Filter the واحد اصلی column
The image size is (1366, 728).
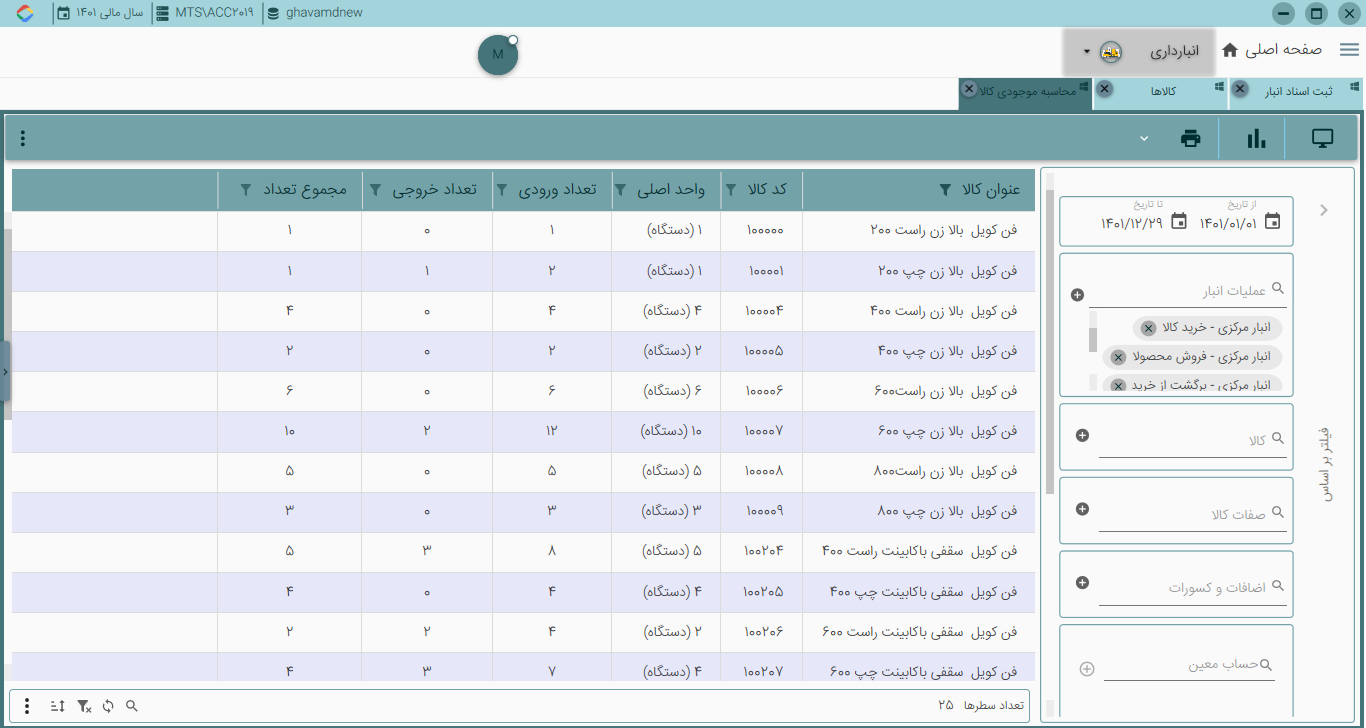tap(620, 190)
